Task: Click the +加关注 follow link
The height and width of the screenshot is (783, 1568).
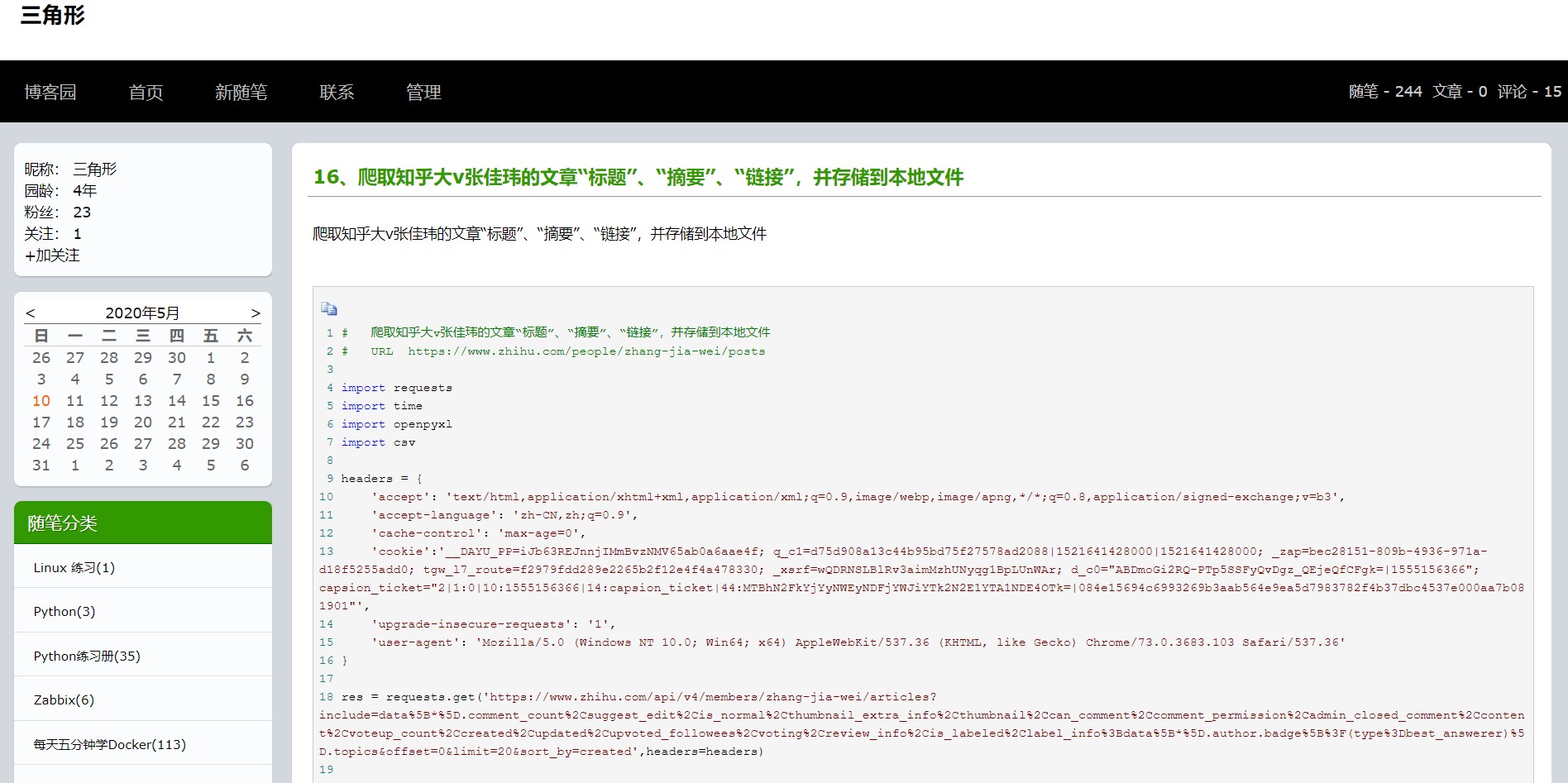Action: click(x=52, y=255)
